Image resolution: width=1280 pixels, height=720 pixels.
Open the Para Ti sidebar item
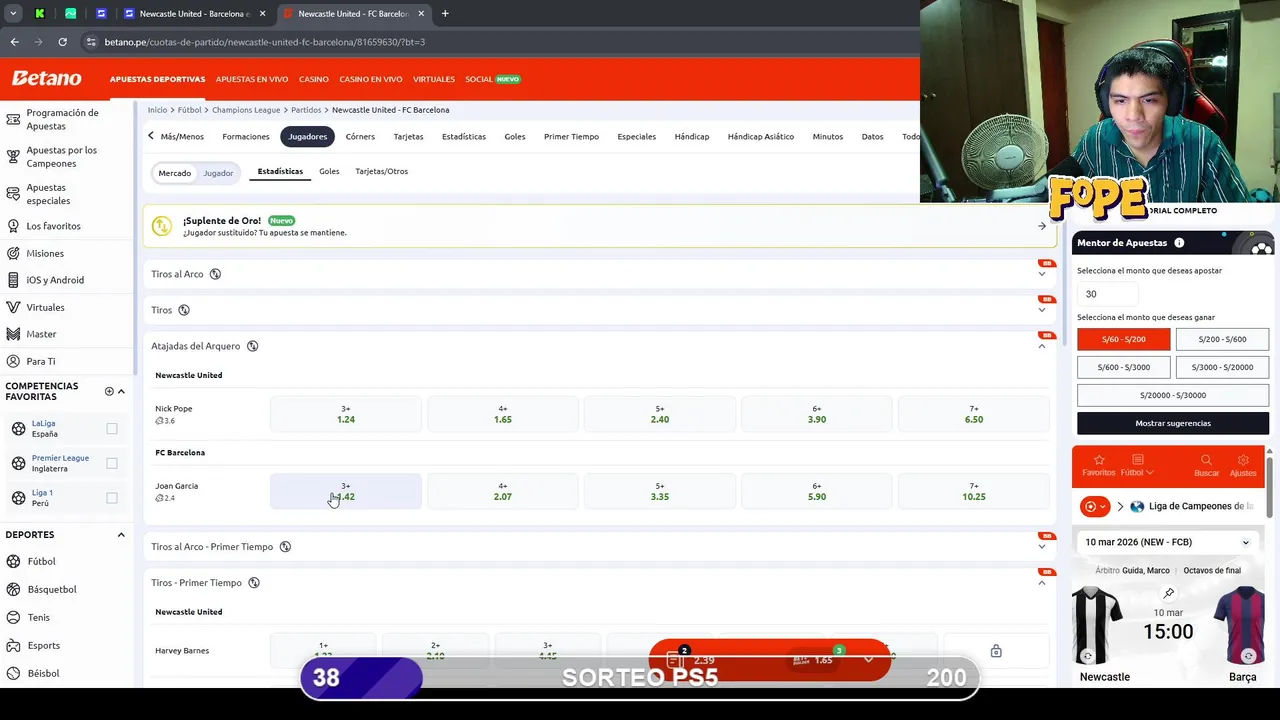coord(40,361)
